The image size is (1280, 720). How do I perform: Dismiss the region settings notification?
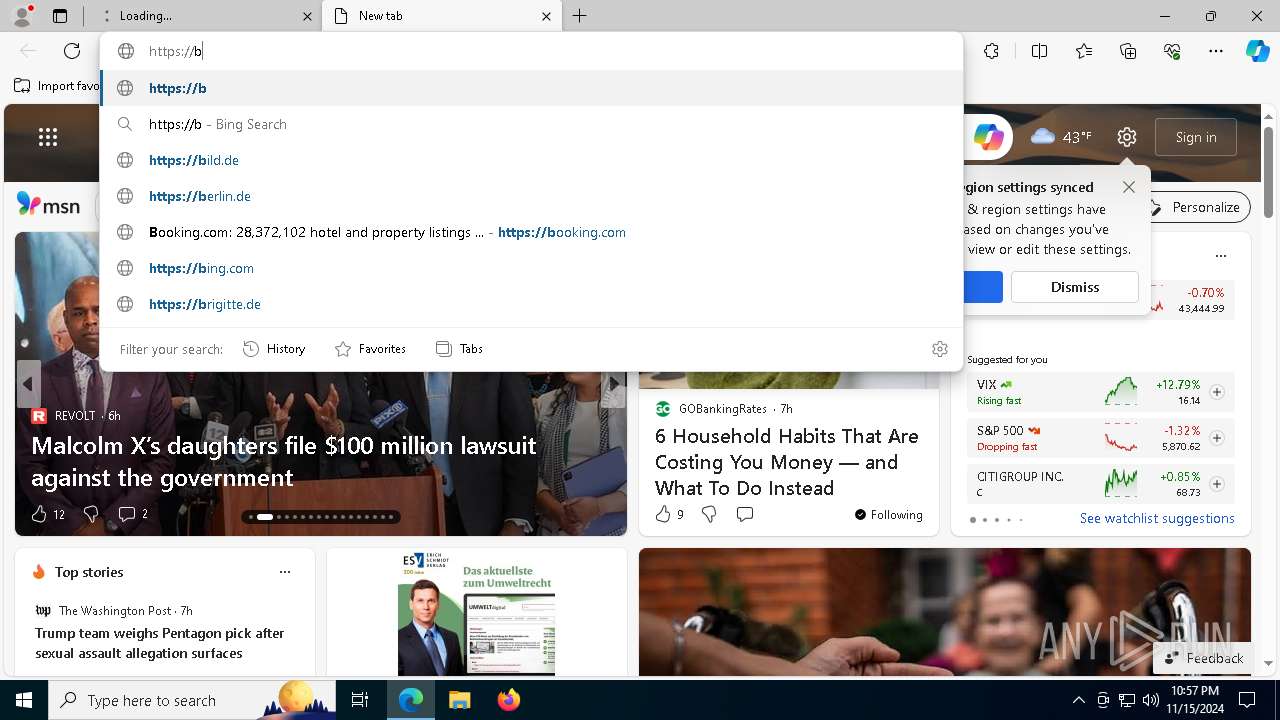pos(1075,287)
